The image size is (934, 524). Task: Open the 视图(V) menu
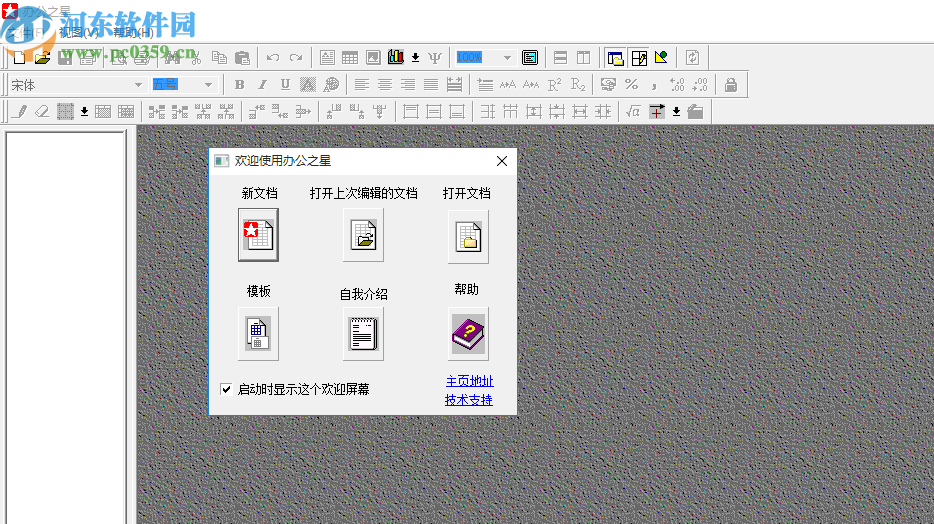point(79,33)
